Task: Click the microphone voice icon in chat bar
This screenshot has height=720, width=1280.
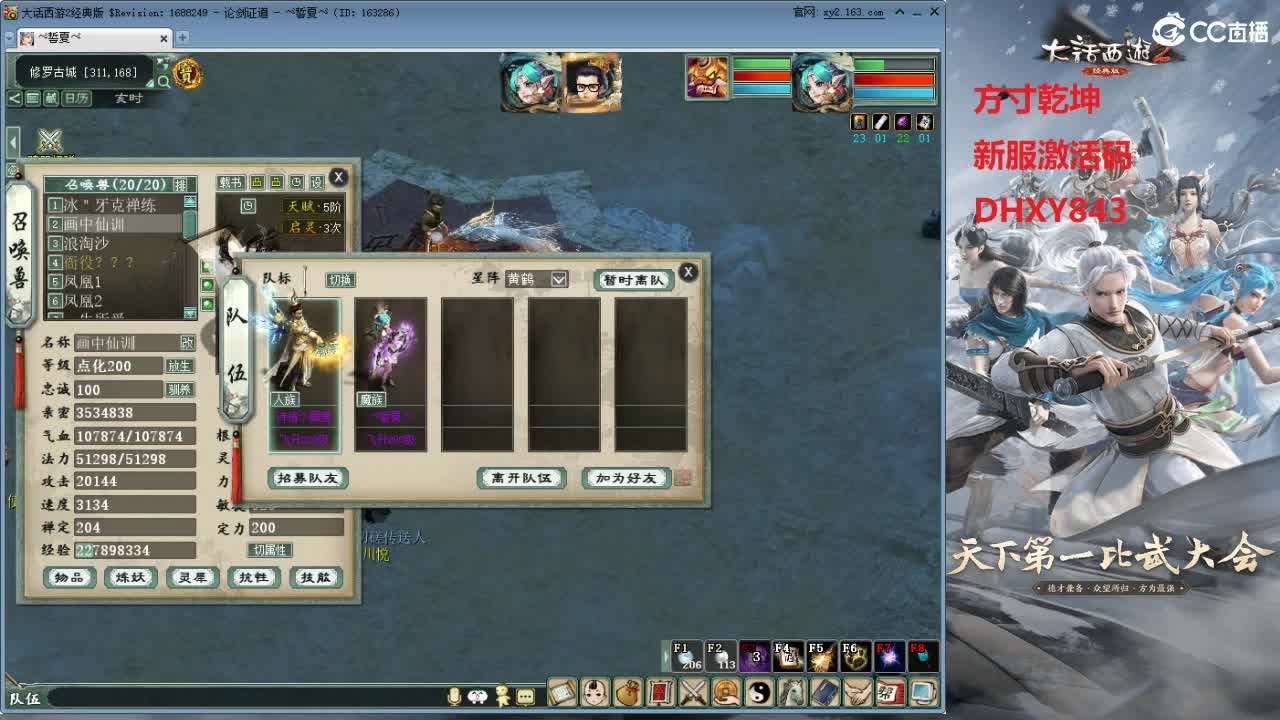Action: [x=454, y=697]
